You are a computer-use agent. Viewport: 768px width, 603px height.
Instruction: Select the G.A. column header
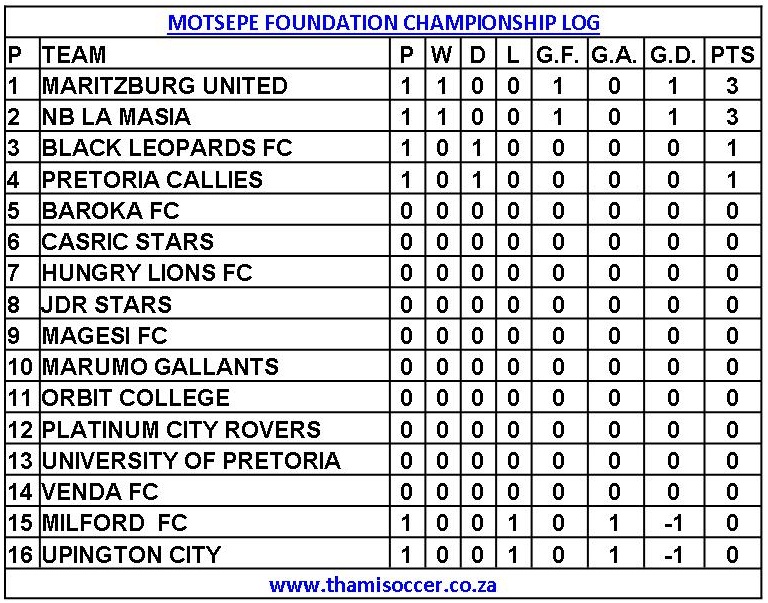pyautogui.click(x=614, y=54)
